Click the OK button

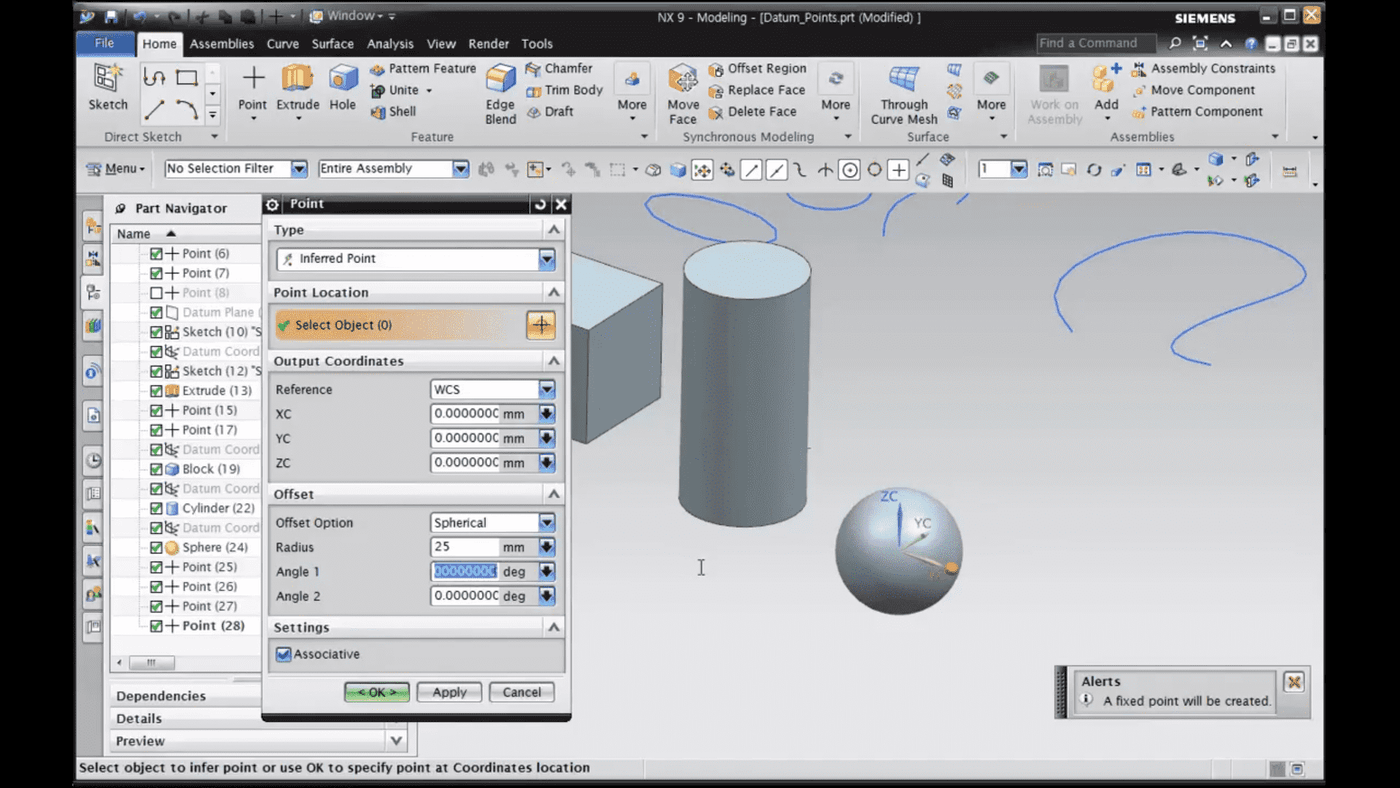pyautogui.click(x=377, y=692)
